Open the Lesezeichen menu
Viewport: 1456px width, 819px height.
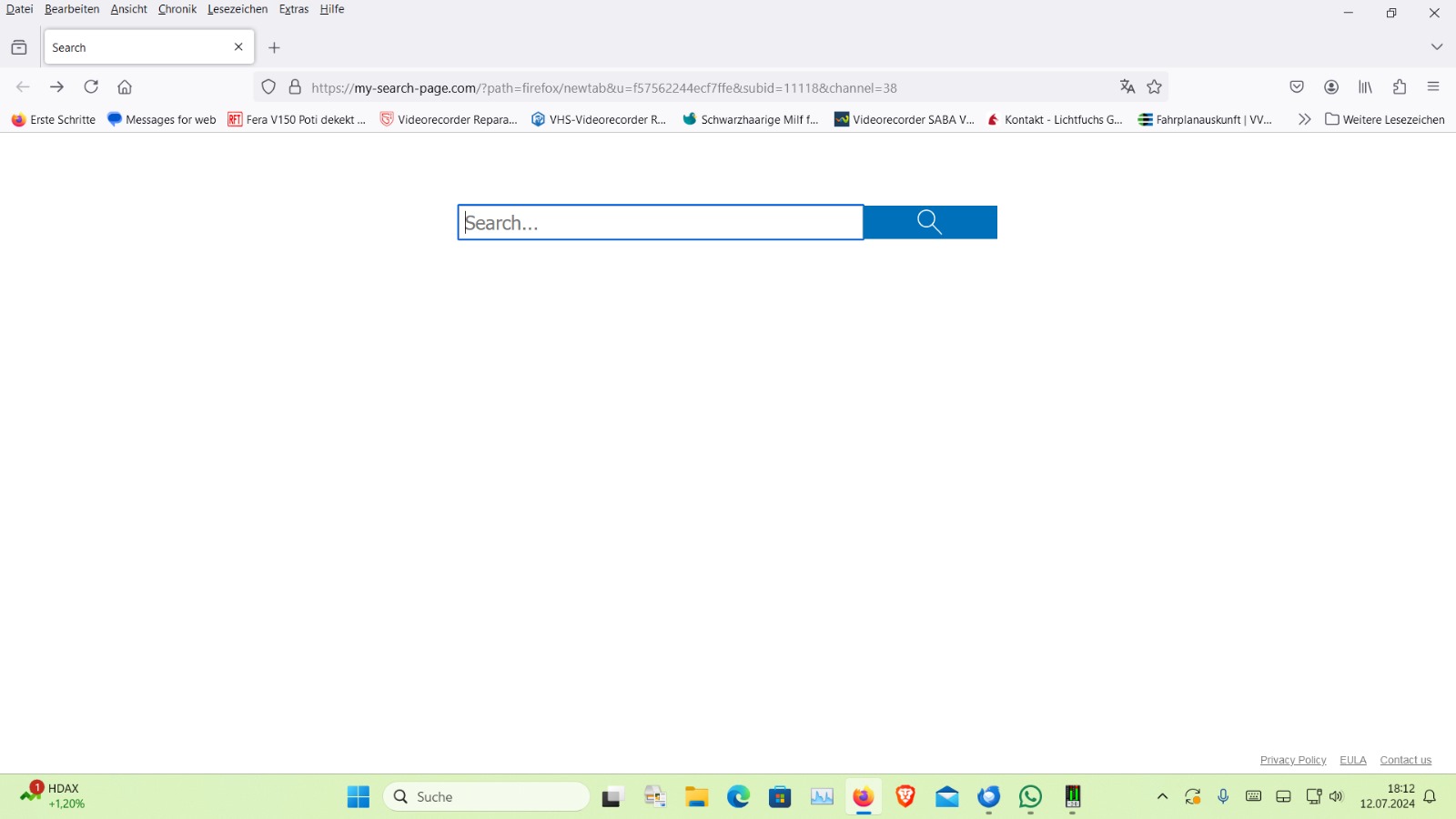[238, 9]
